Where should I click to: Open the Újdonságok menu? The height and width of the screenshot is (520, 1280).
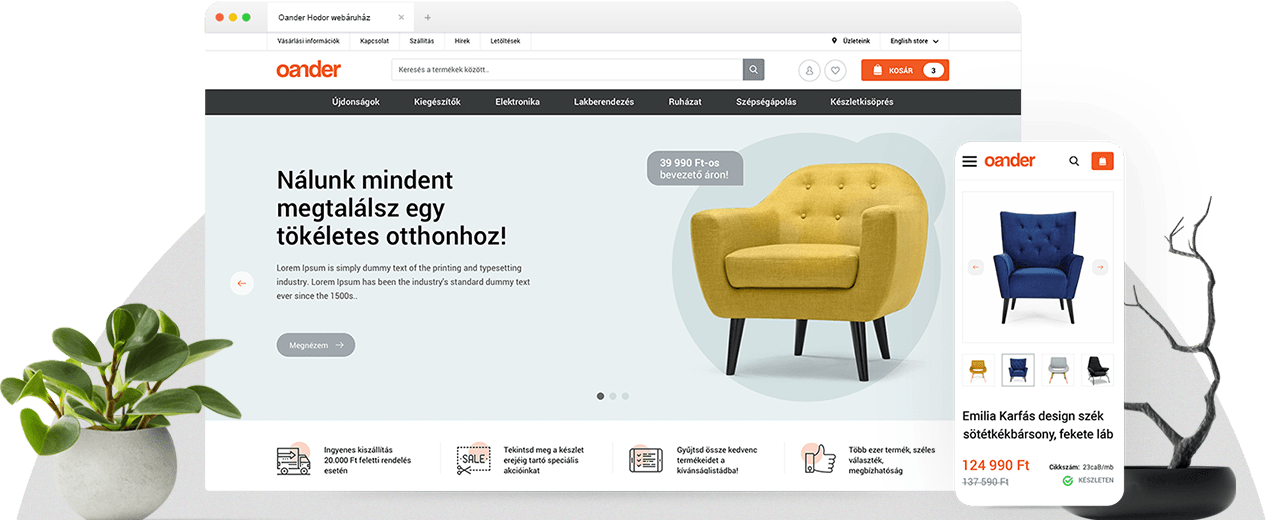click(x=356, y=102)
